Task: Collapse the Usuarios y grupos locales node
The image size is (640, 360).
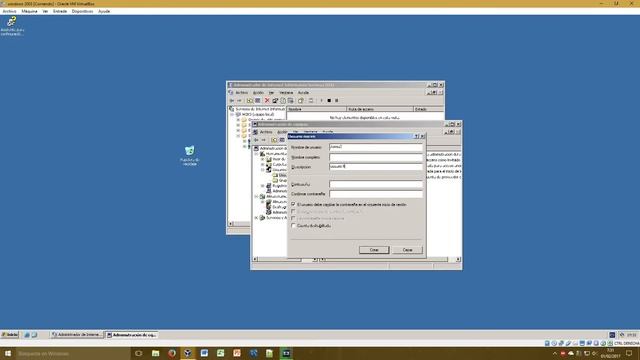Action: (263, 170)
